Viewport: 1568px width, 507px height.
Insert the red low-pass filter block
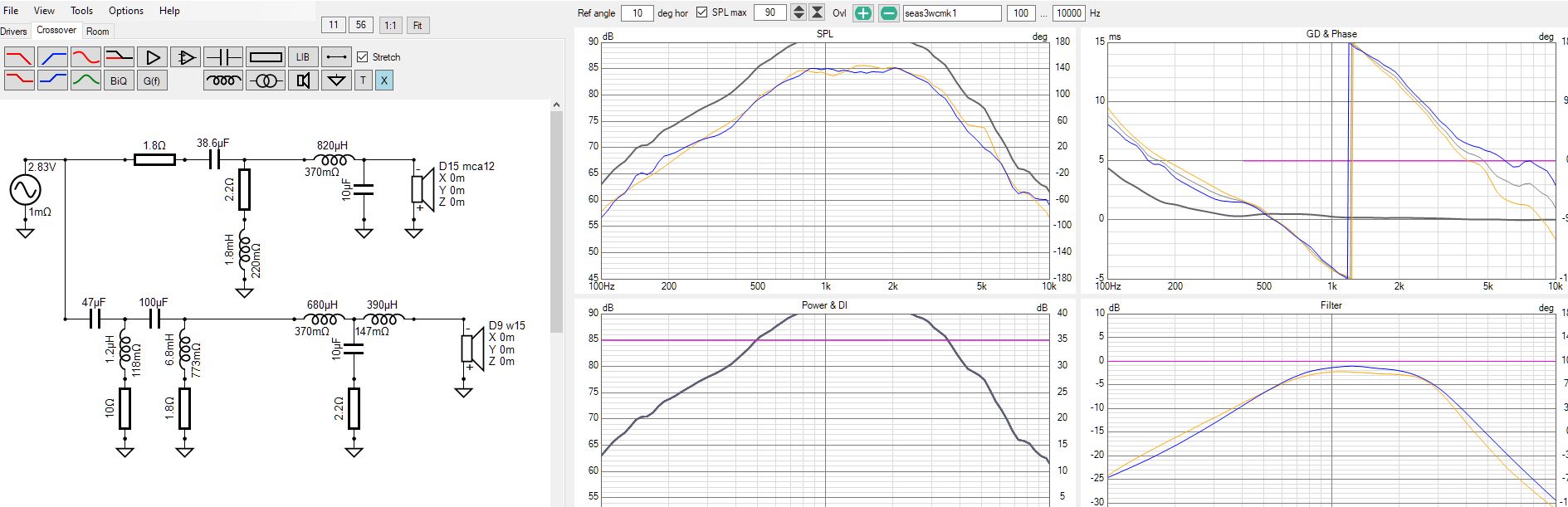(x=19, y=57)
